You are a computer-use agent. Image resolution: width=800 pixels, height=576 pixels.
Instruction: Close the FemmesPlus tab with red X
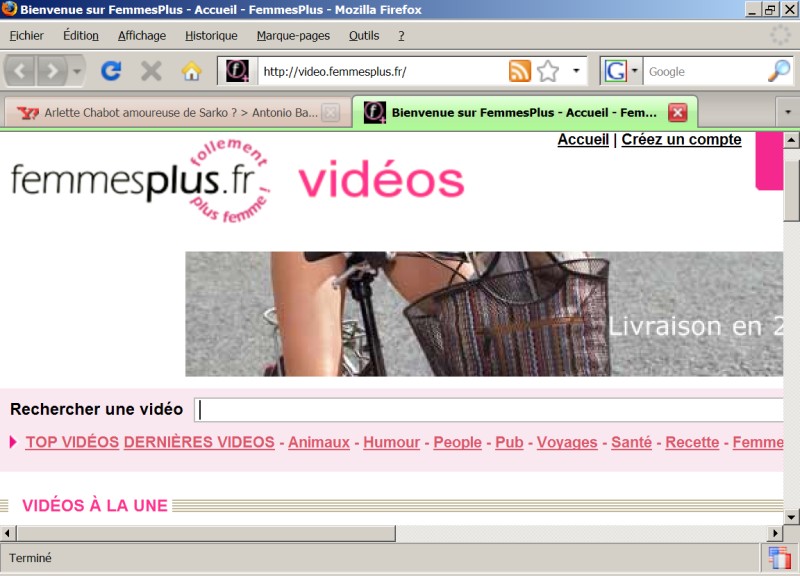(678, 113)
